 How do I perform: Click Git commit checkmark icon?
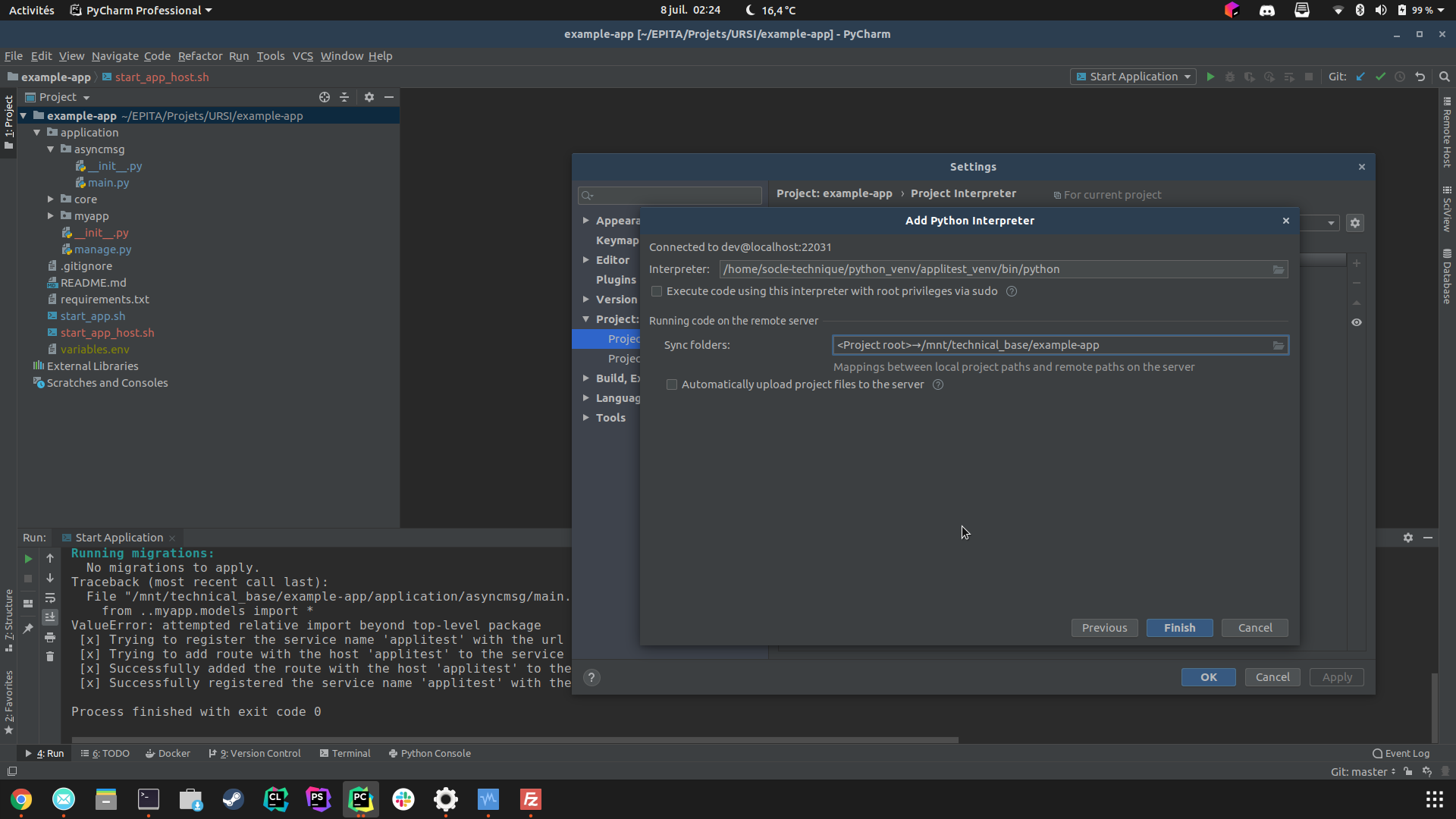[1380, 77]
